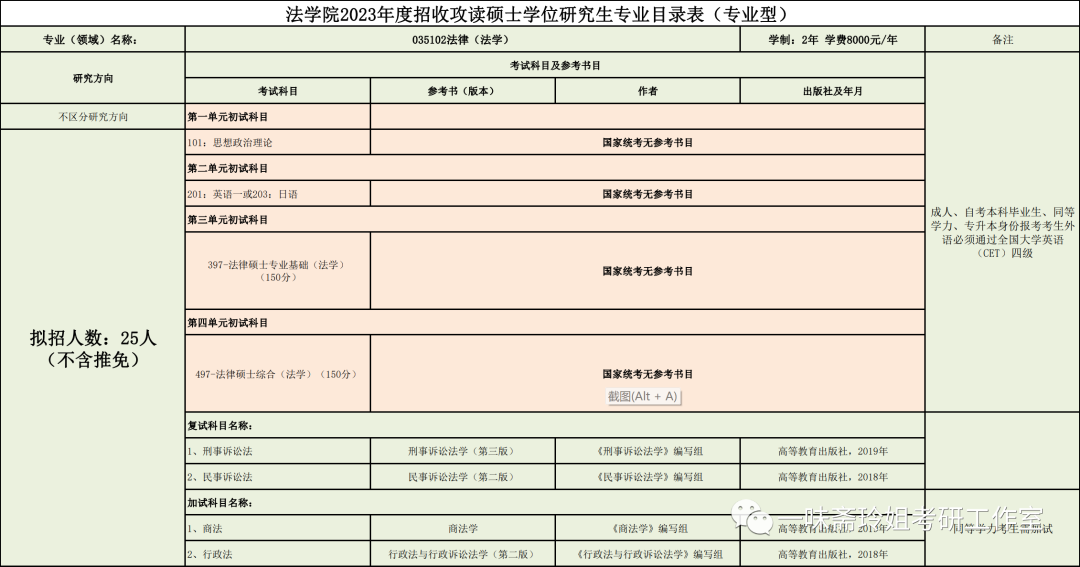The height and width of the screenshot is (567, 1080).
Task: Click the CET四级 remark cell on the right
Action: click(1002, 233)
